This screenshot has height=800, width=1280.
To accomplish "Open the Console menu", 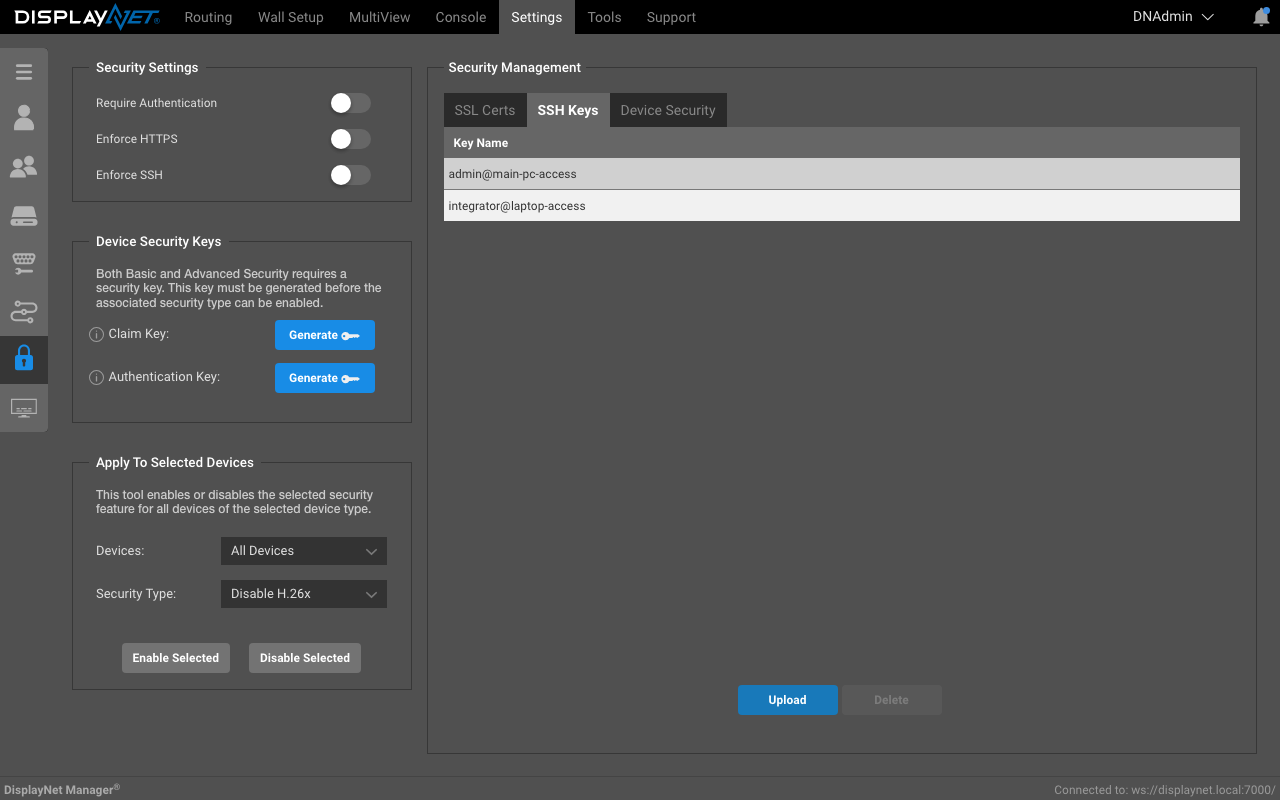I will 461,17.
